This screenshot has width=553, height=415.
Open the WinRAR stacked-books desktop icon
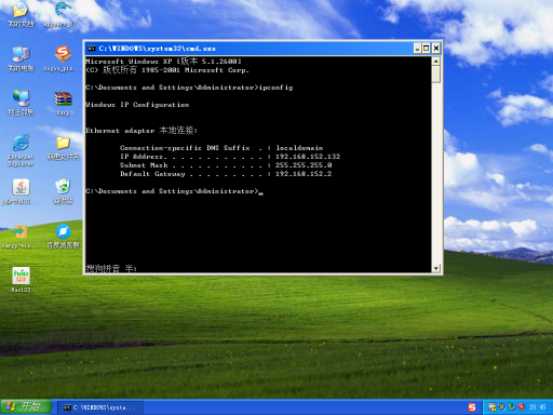63,102
